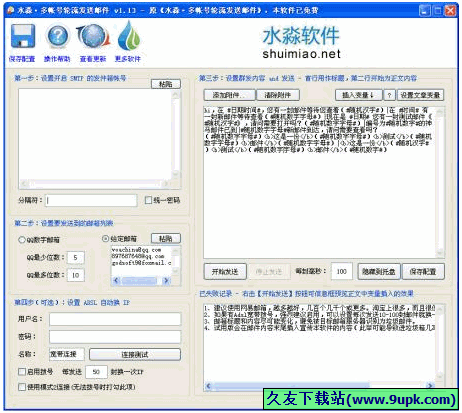Click the mail content scrollbar up arrow

tap(440, 113)
